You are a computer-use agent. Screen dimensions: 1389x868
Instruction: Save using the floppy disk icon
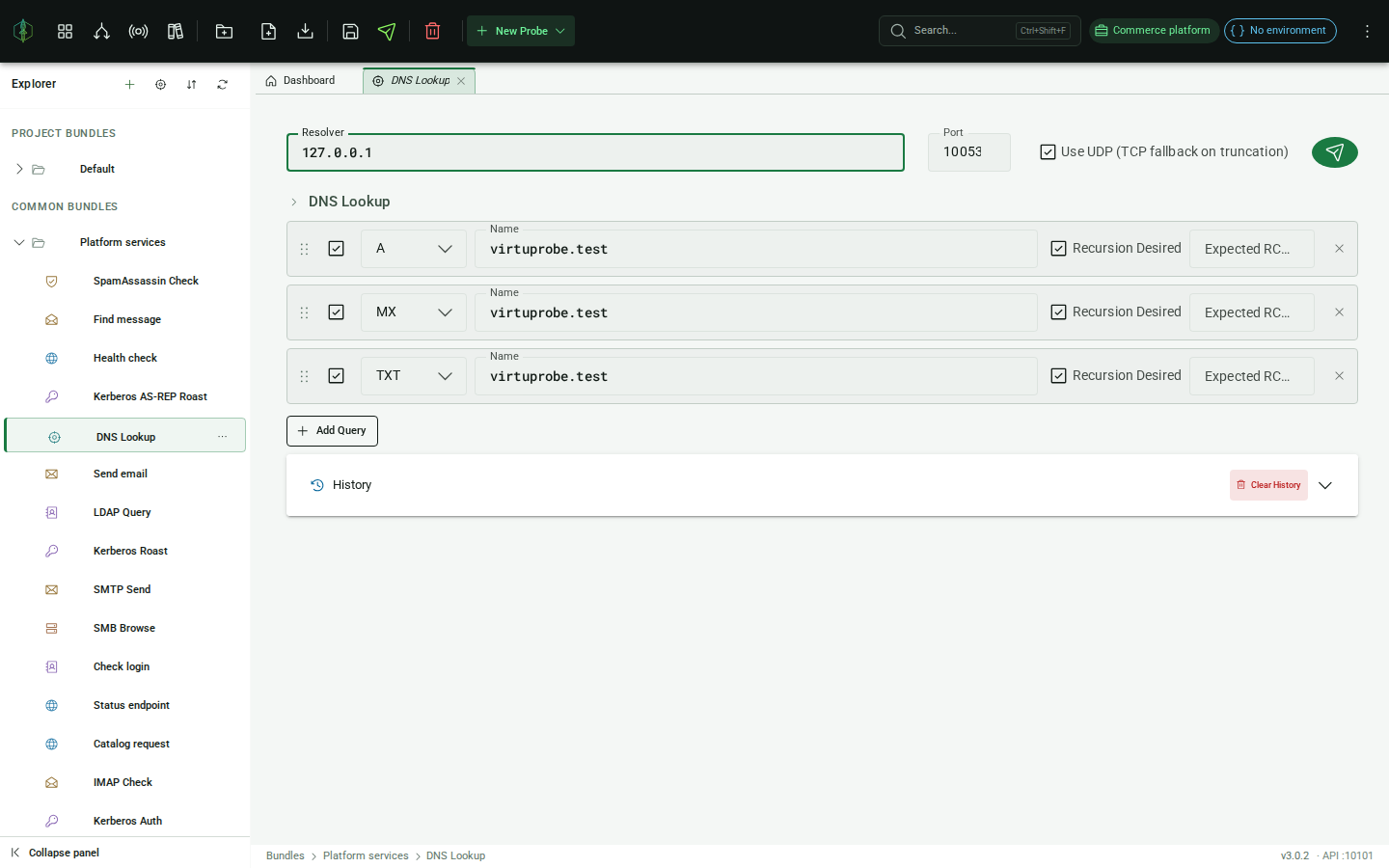(350, 31)
